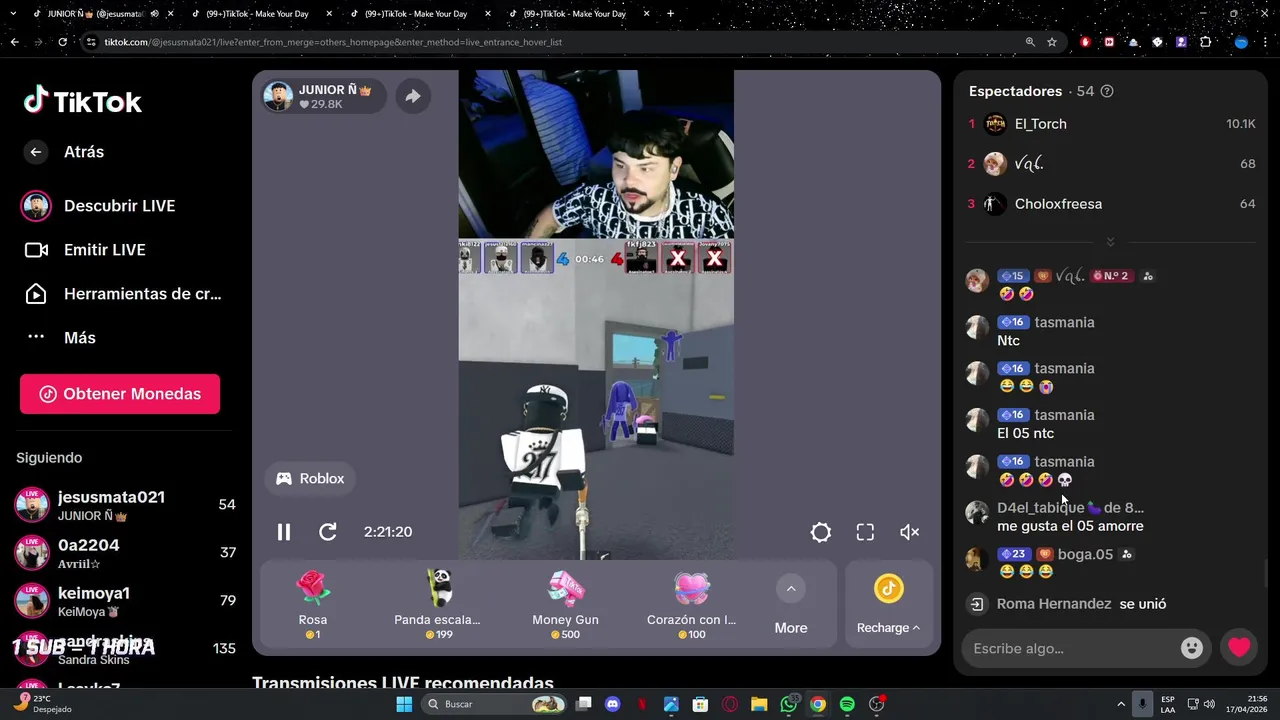This screenshot has height=720, width=1280.
Task: Click the TikTok logo
Action: [x=83, y=100]
